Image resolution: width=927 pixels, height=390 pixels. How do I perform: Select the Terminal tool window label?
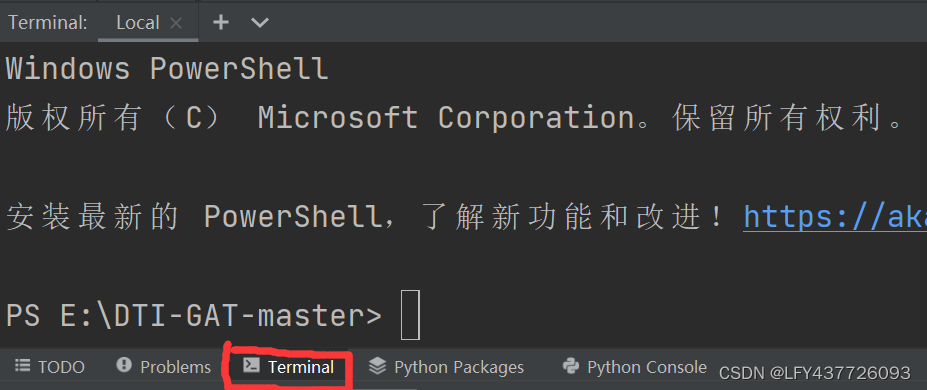(x=301, y=367)
